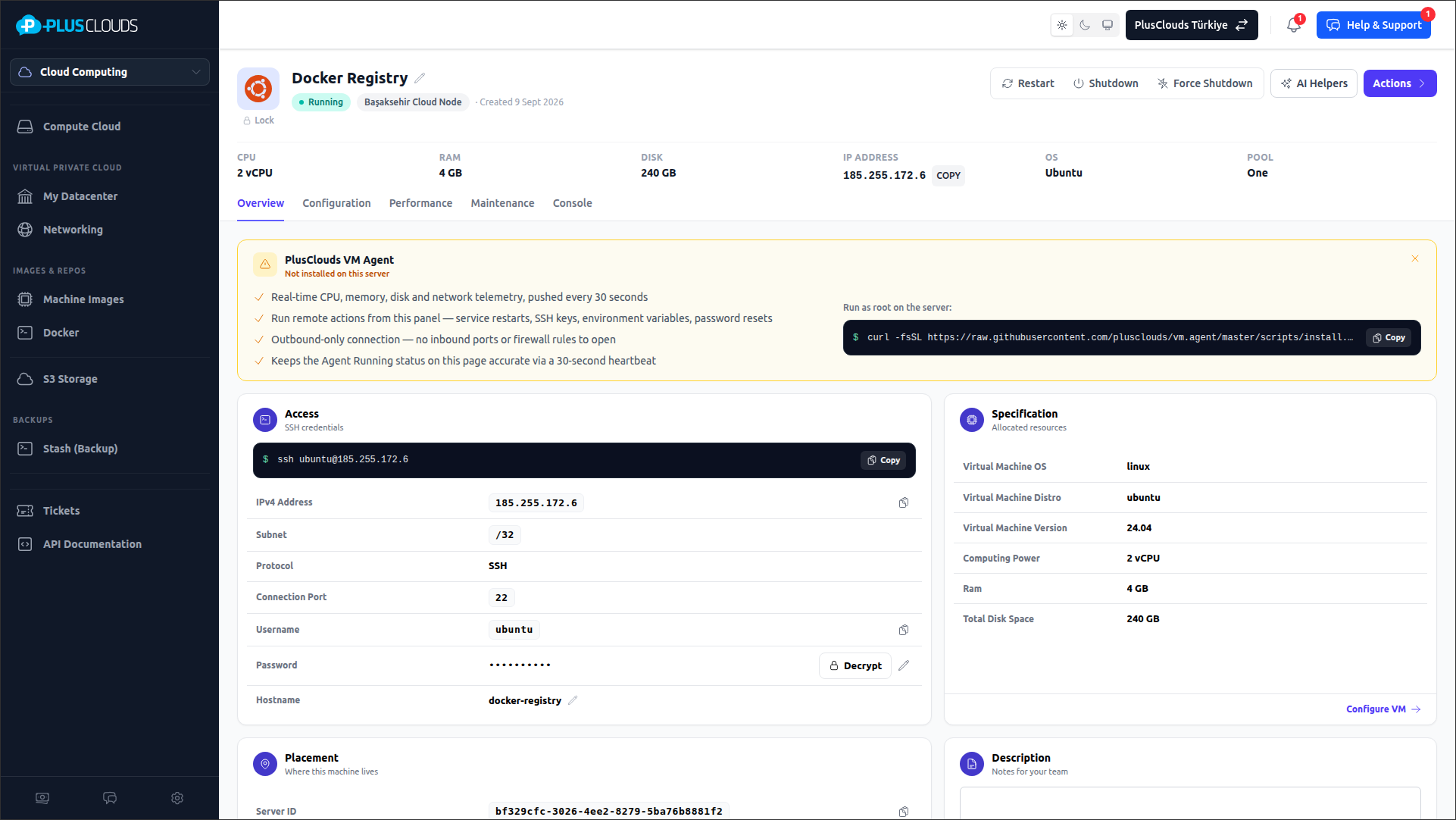The image size is (1456, 820).
Task: Click the Access section terminal icon
Action: click(x=265, y=419)
